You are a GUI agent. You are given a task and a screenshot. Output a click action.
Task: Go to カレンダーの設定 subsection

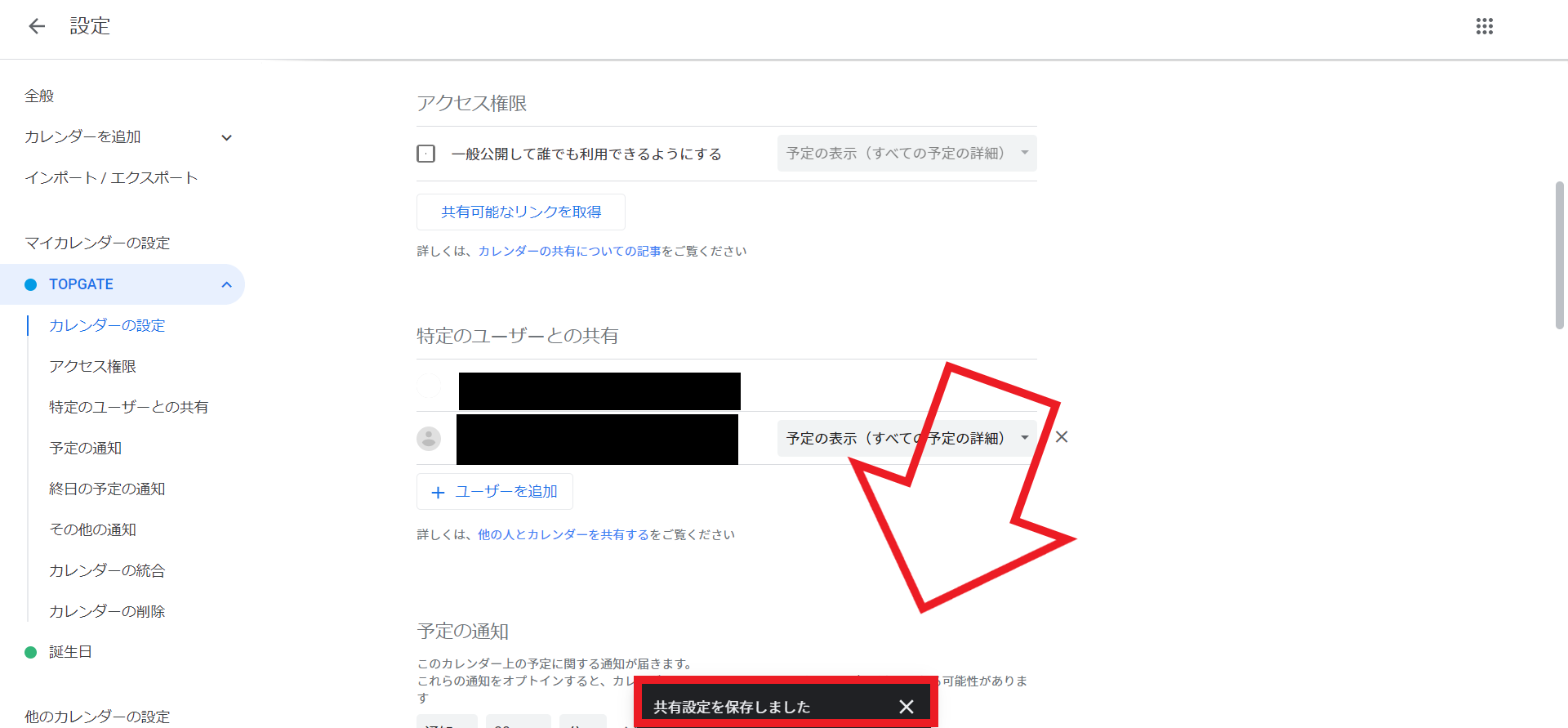(107, 325)
